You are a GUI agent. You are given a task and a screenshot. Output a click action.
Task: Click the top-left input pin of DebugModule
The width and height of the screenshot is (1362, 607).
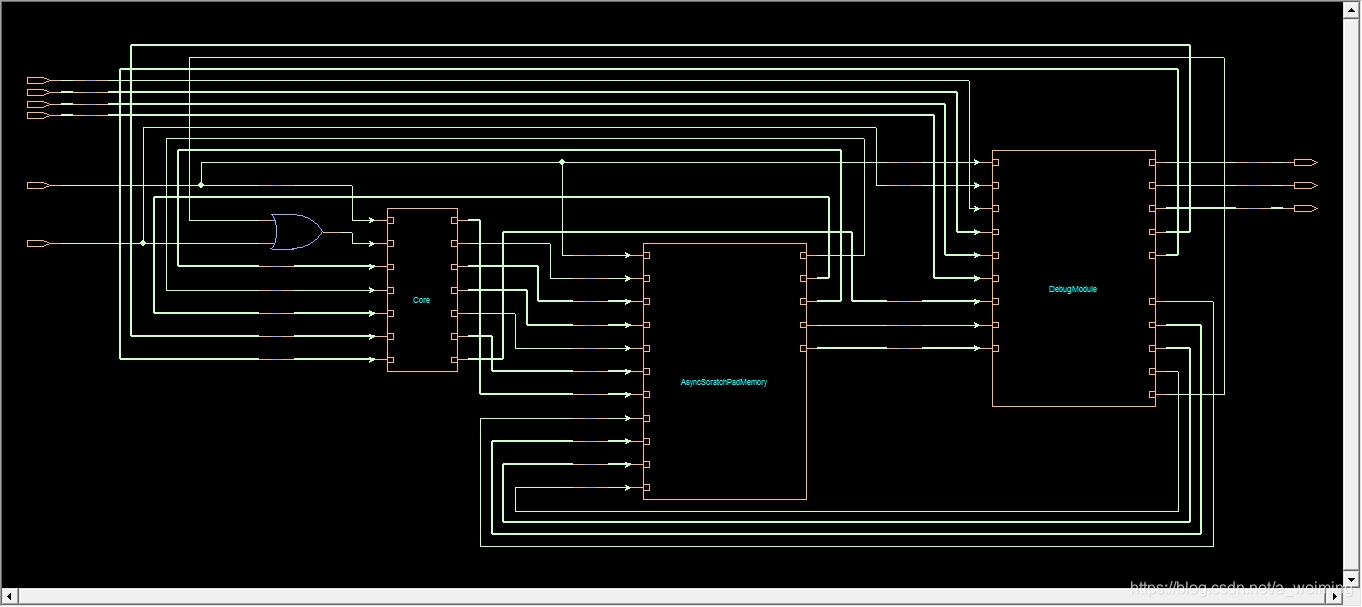tap(996, 162)
